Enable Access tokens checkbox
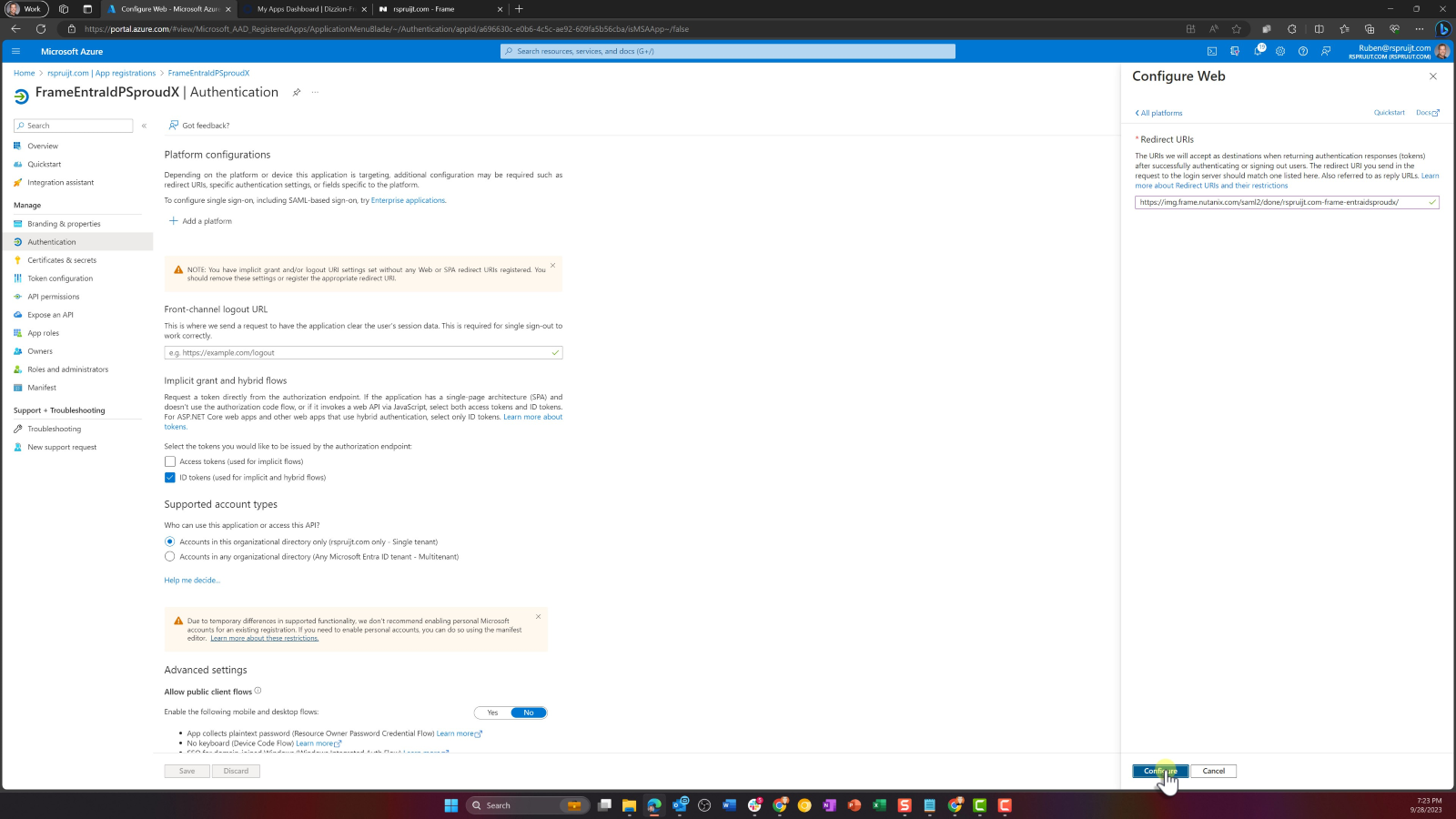 [x=170, y=461]
